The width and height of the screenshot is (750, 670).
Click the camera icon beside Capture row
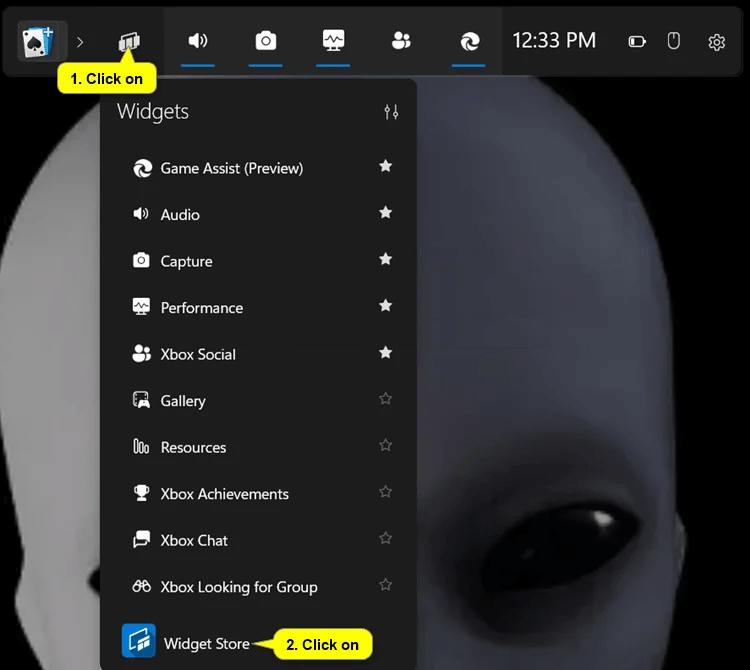[x=141, y=260]
